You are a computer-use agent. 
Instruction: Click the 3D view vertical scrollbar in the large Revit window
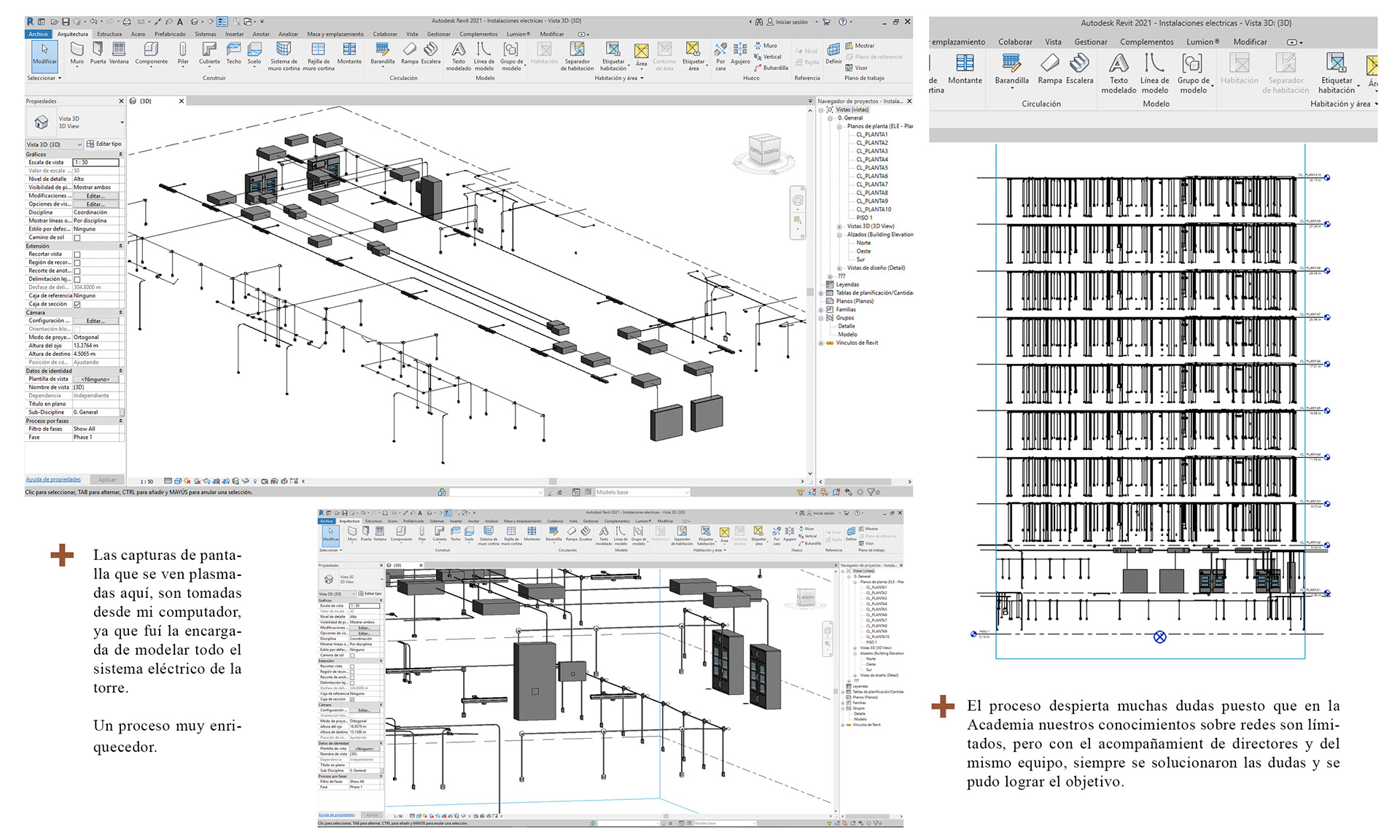point(810,292)
